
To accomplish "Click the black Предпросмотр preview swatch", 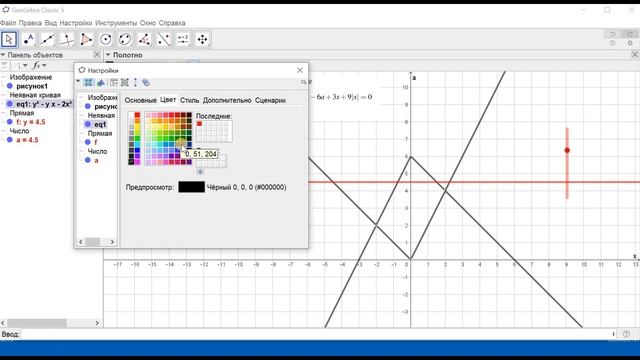I will coord(191,187).
